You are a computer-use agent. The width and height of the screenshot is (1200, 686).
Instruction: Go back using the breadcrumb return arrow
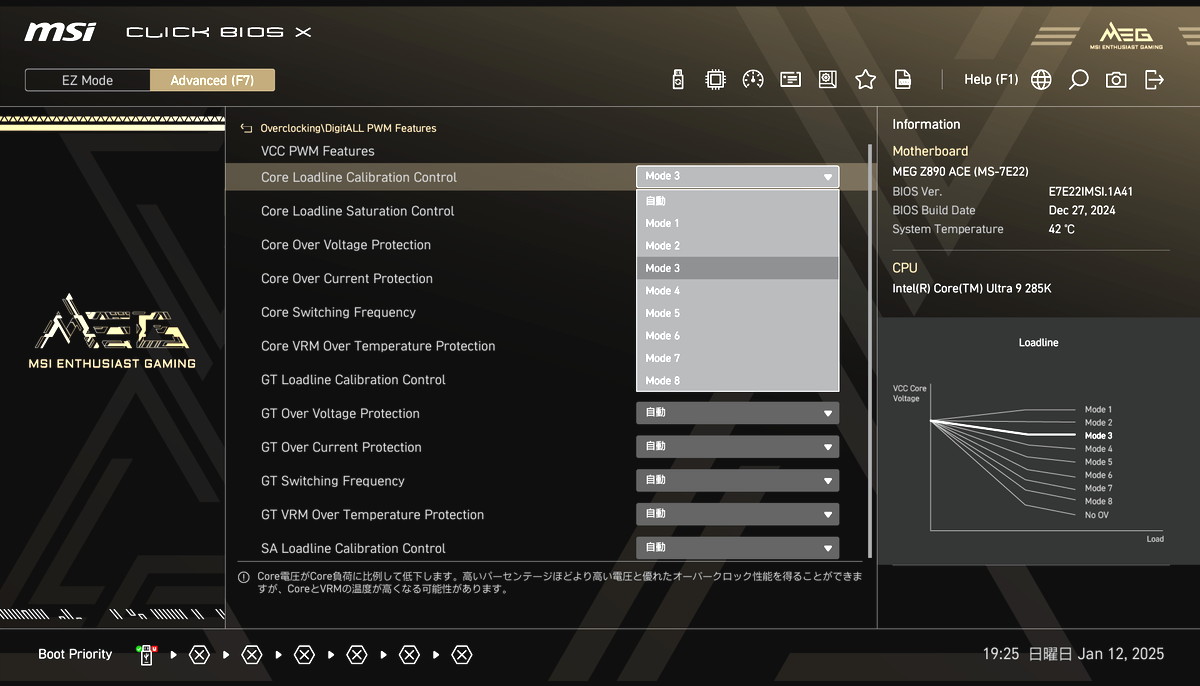pos(246,128)
